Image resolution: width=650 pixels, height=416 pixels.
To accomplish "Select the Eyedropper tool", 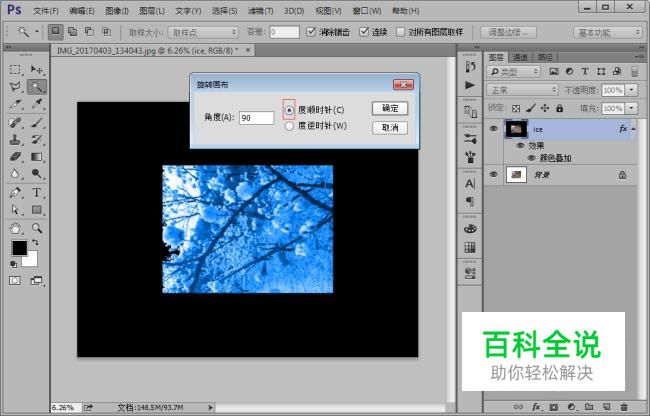I will pos(37,104).
